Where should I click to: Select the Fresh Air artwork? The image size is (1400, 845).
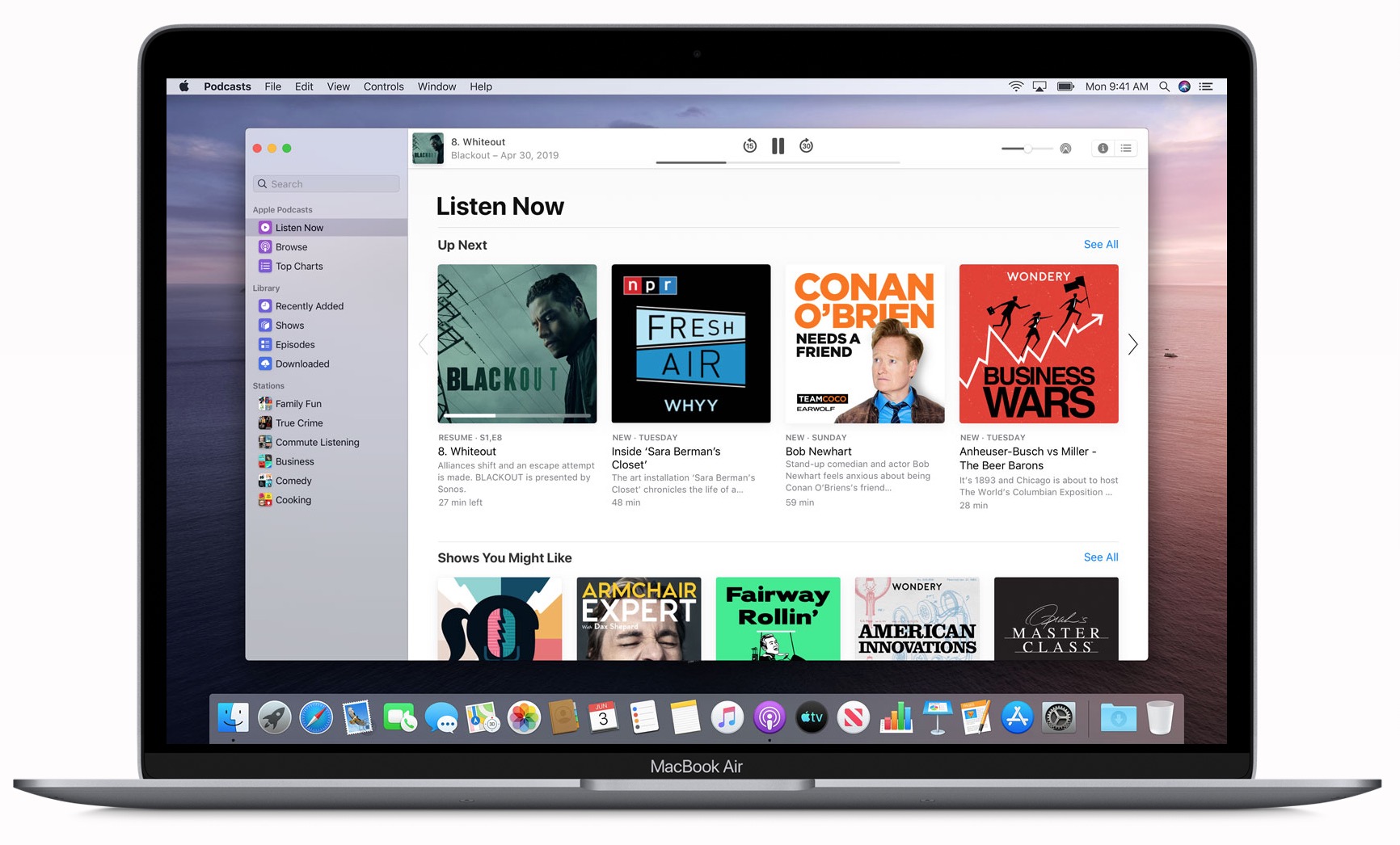691,343
